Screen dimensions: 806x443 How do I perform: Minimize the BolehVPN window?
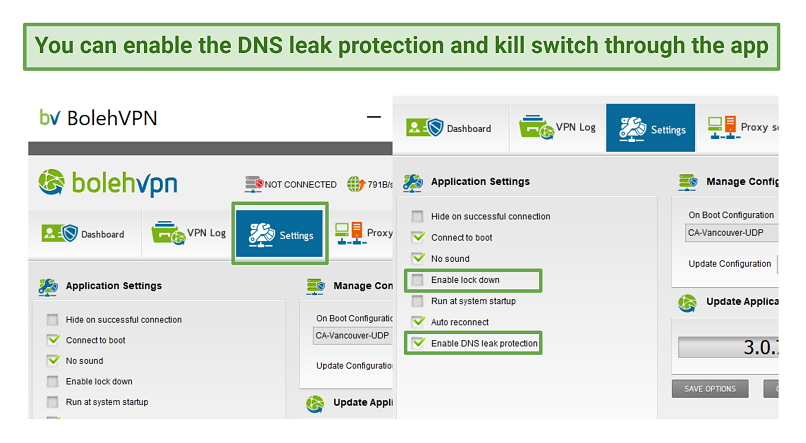[374, 117]
